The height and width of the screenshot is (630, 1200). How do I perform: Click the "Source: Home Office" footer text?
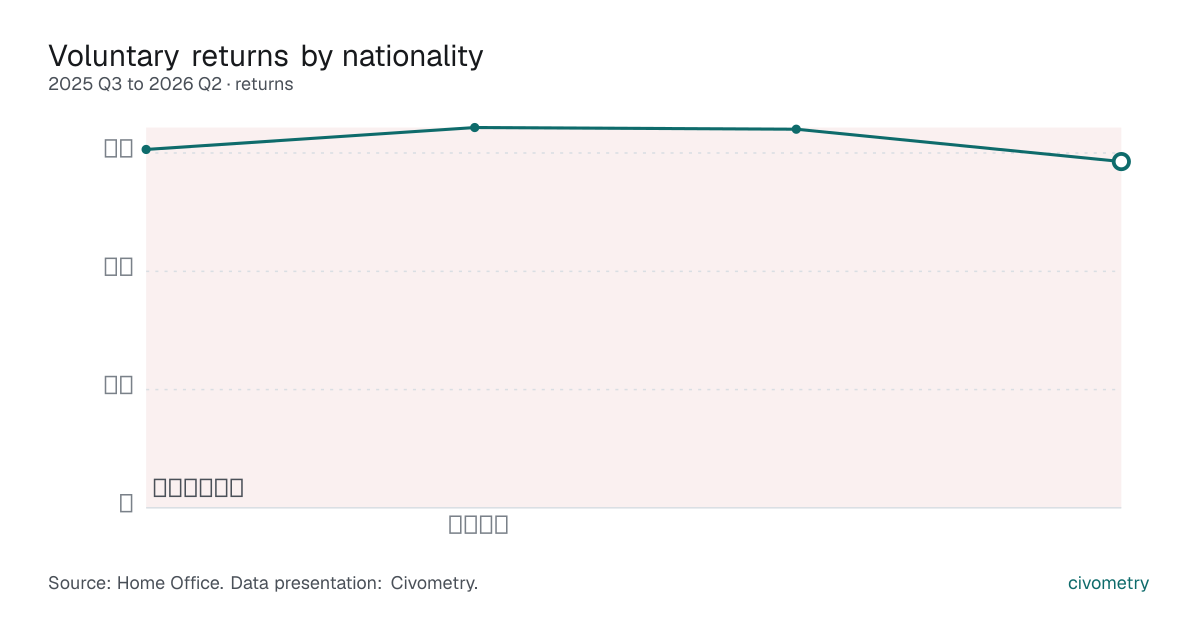point(135,583)
